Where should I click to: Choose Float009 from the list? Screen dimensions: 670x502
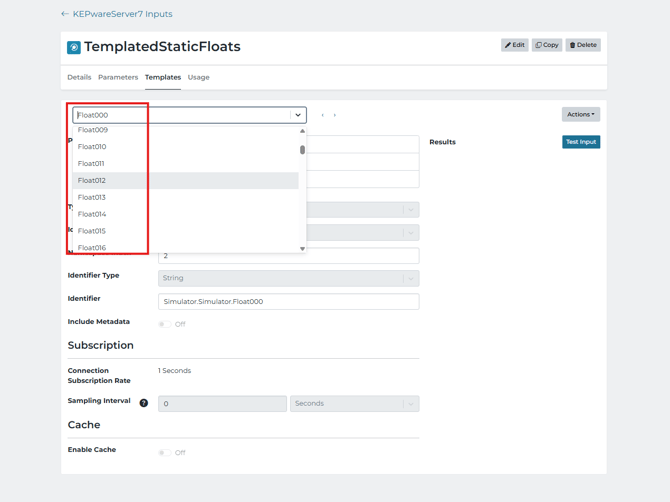tap(185, 130)
